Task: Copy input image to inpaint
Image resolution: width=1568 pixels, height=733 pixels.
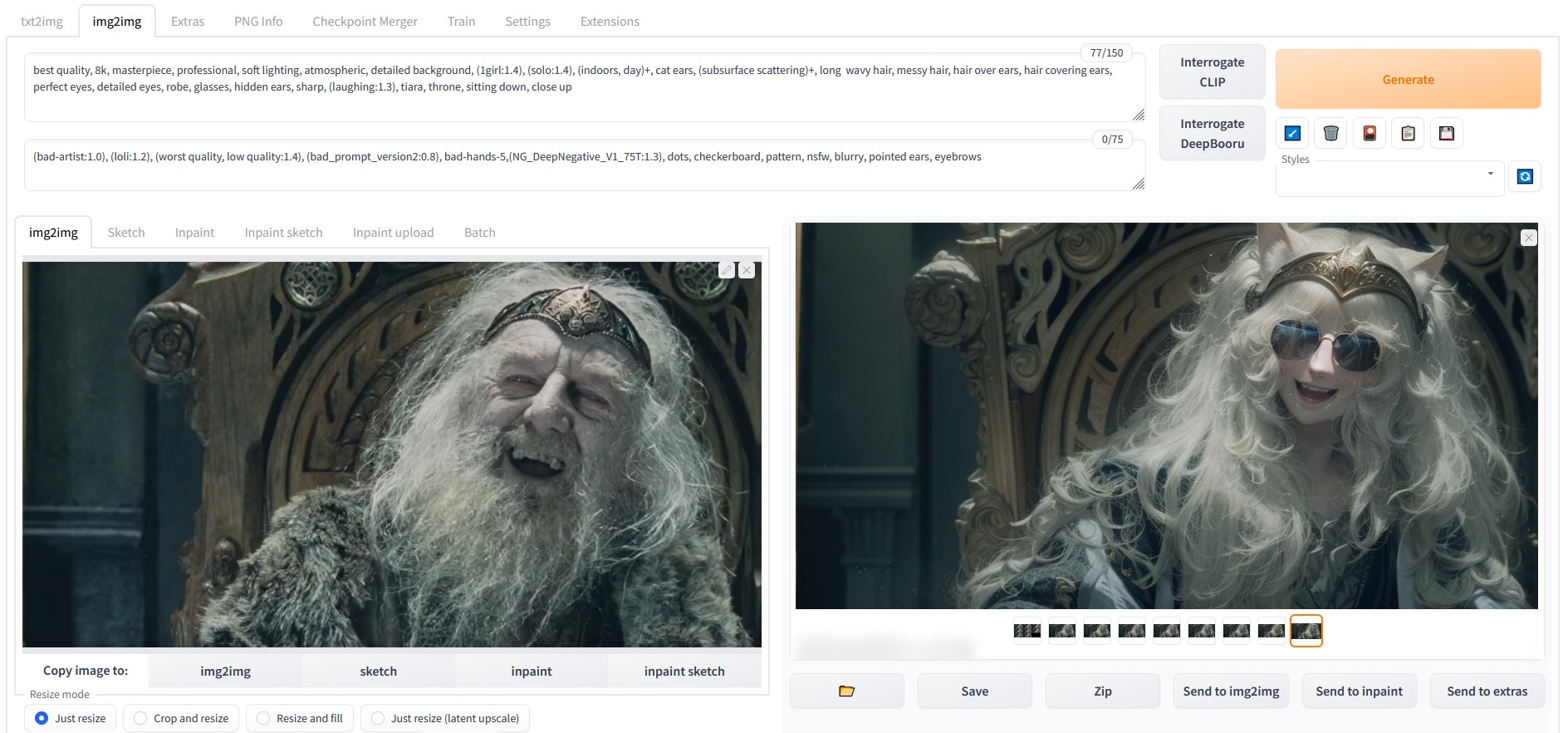Action: [532, 671]
